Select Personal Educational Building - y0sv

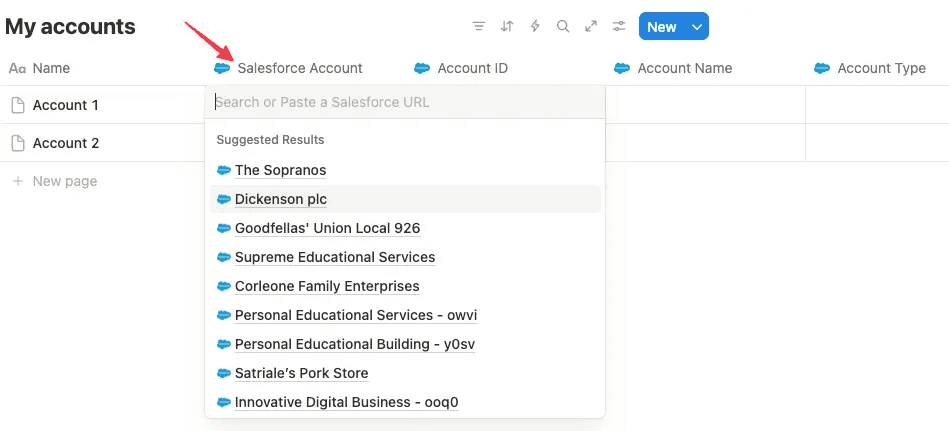[405, 344]
